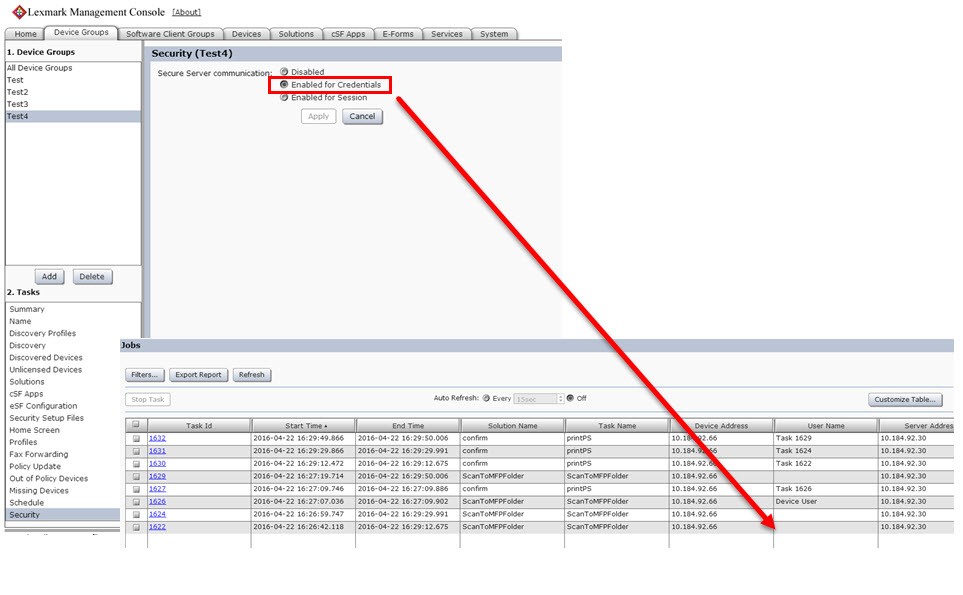Open the Software Client Groups tab
This screenshot has width=963, height=595.
(x=170, y=34)
